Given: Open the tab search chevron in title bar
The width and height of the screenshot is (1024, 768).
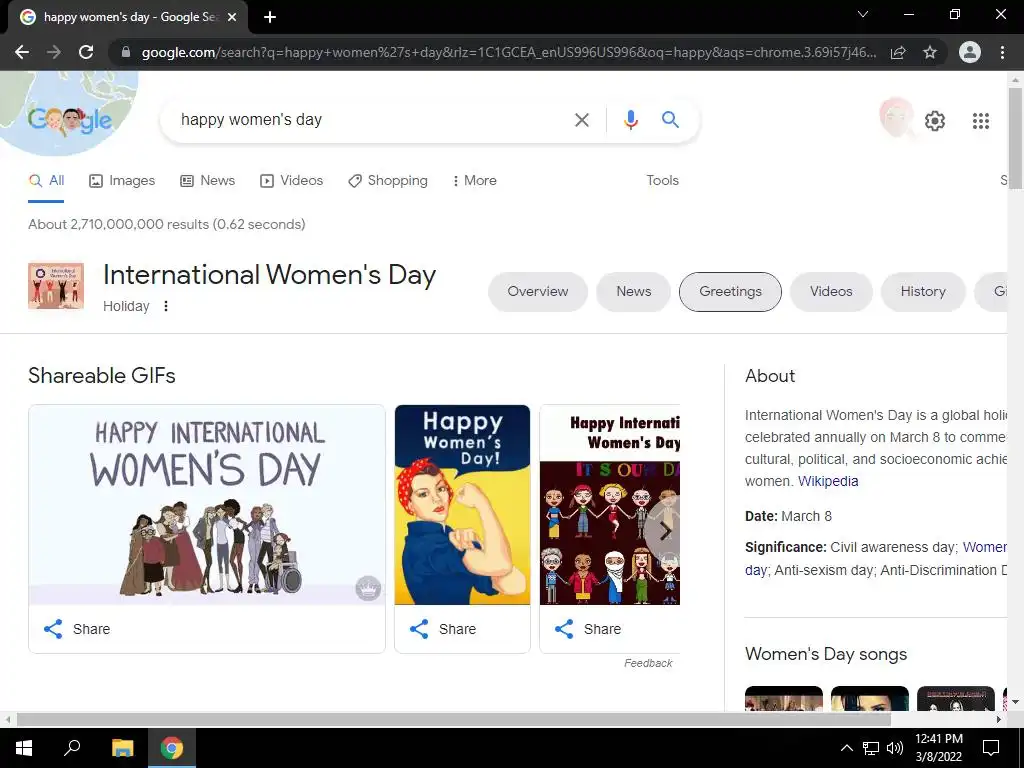Looking at the screenshot, I should coord(863,14).
